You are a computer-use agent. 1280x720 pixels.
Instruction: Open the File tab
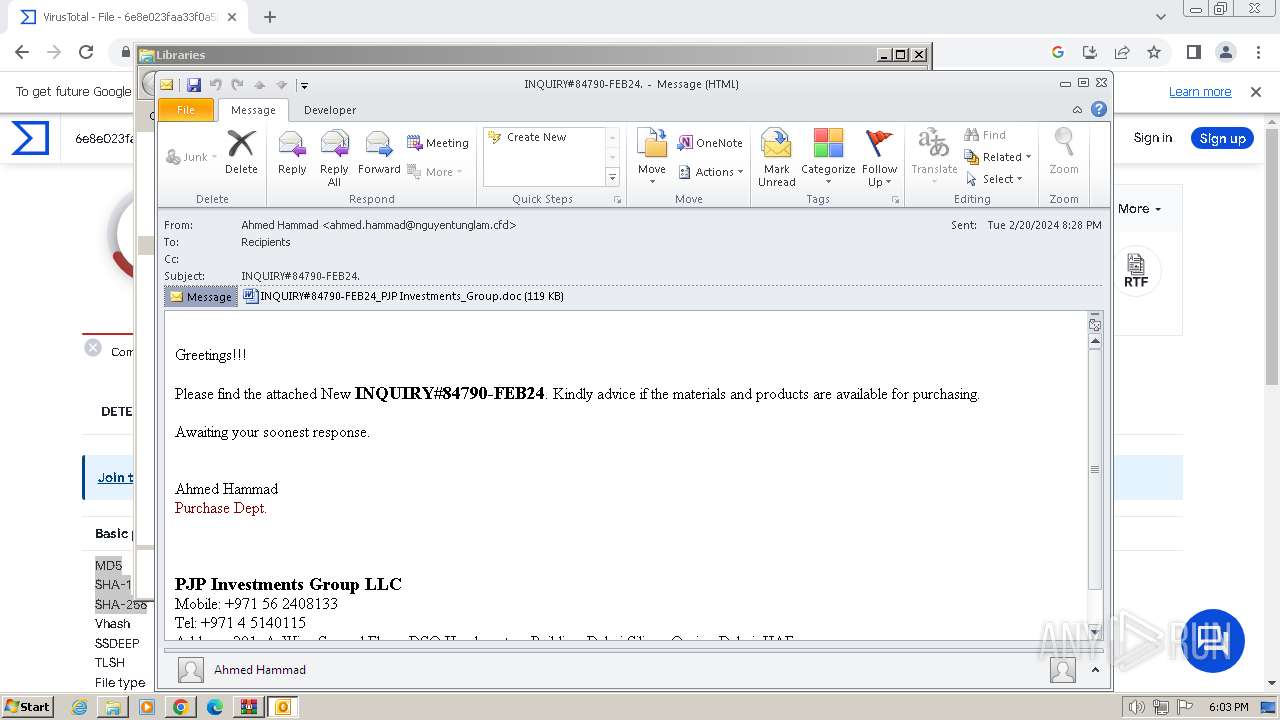(x=186, y=110)
